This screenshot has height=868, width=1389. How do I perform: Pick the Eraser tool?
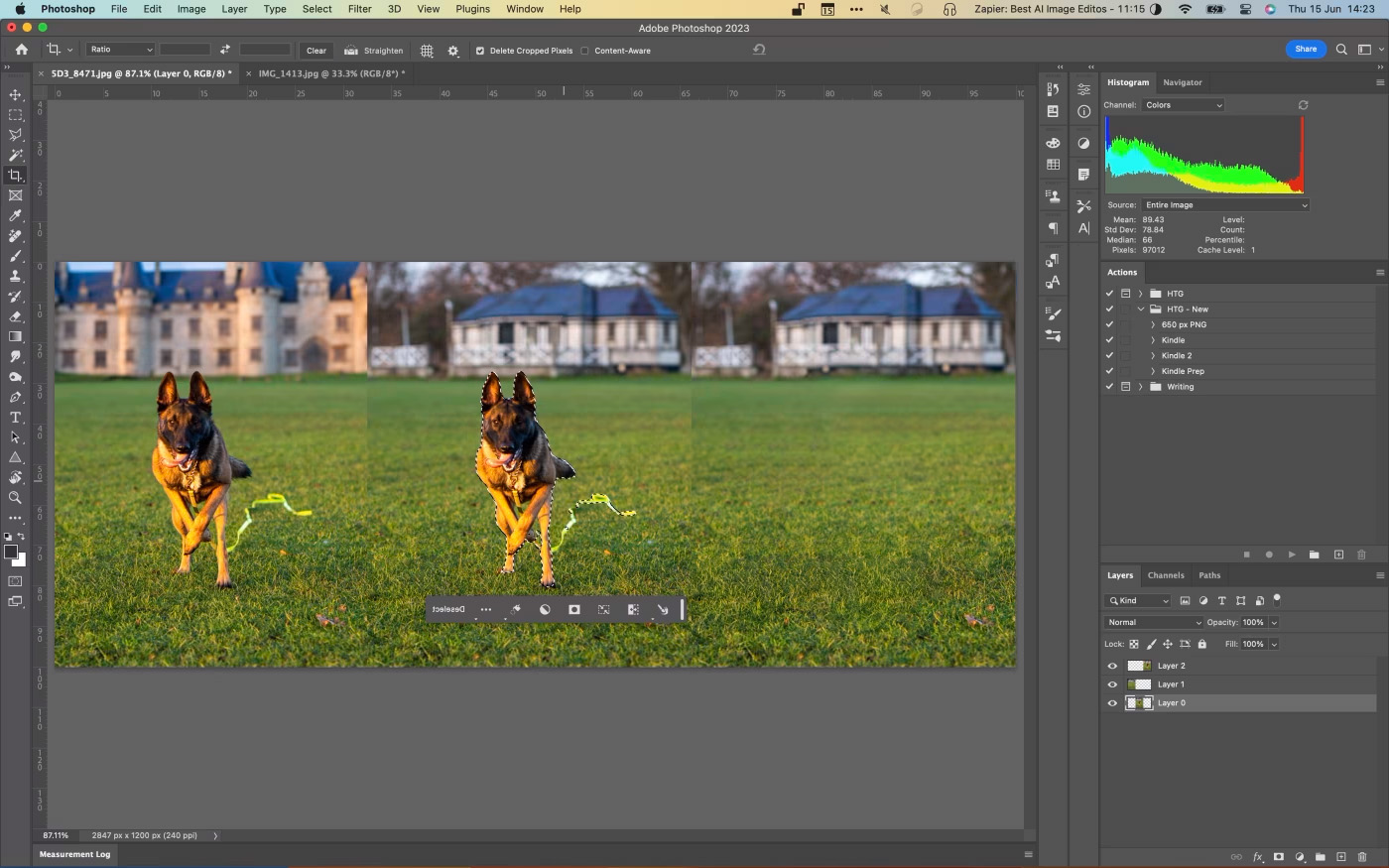click(x=15, y=316)
